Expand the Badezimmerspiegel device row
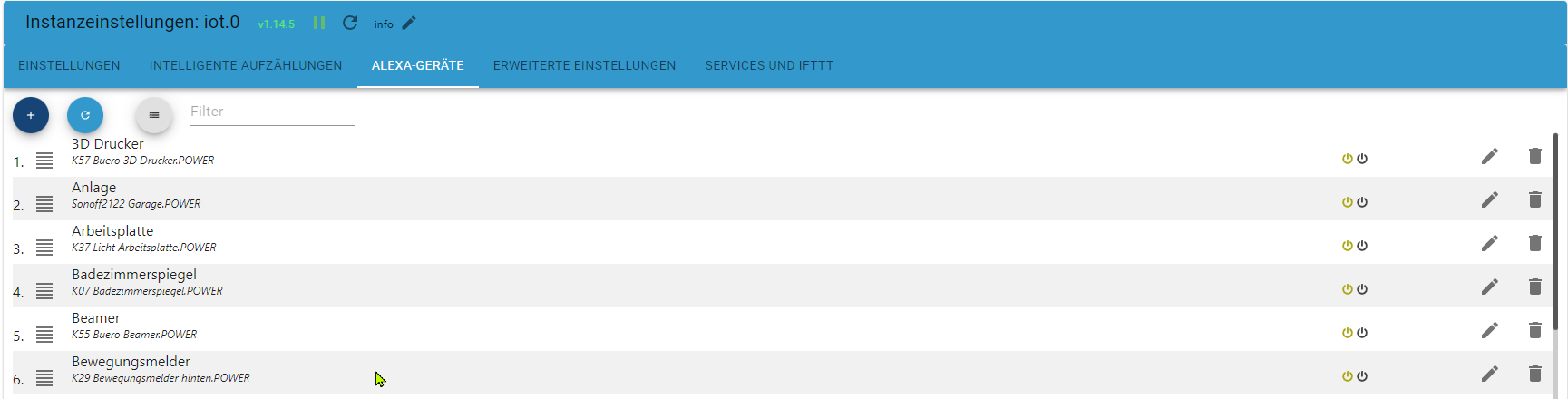This screenshot has width=1568, height=399. tap(44, 291)
